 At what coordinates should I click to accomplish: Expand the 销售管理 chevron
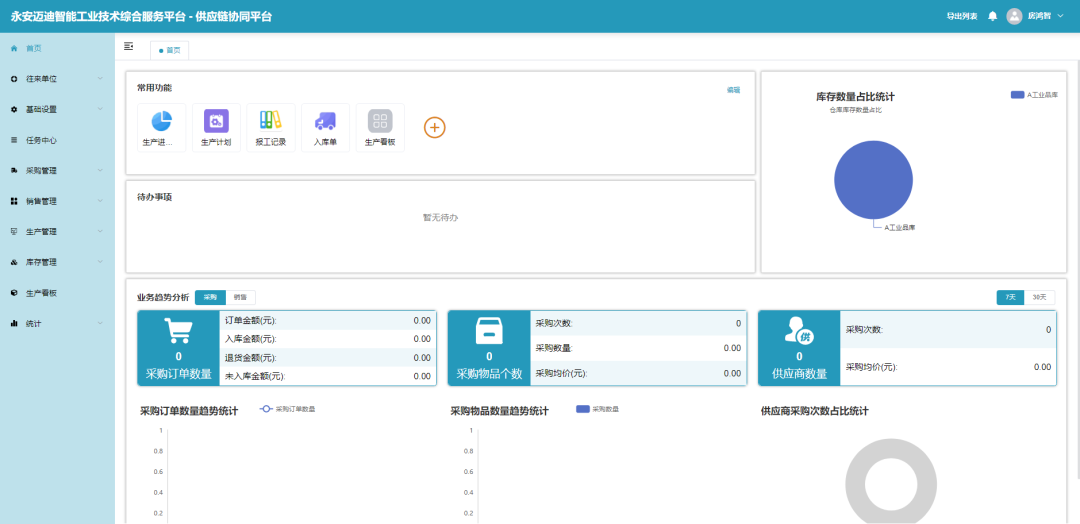(100, 200)
